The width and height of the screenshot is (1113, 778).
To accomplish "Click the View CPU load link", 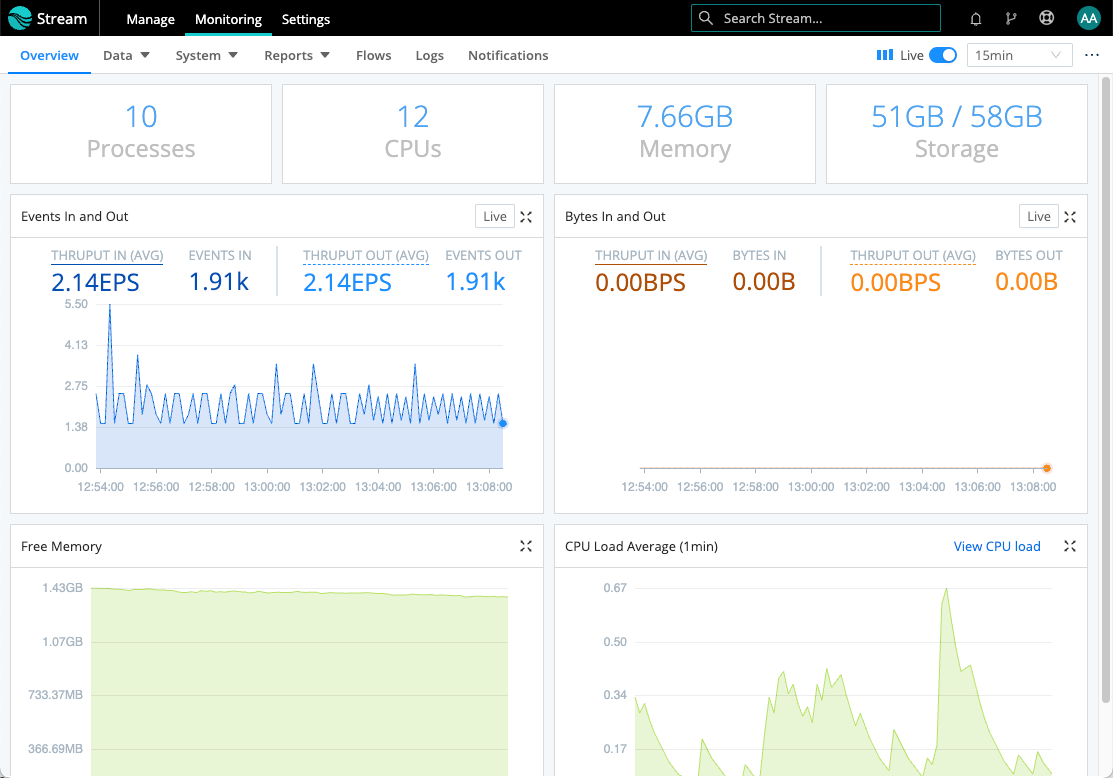I will (x=997, y=546).
